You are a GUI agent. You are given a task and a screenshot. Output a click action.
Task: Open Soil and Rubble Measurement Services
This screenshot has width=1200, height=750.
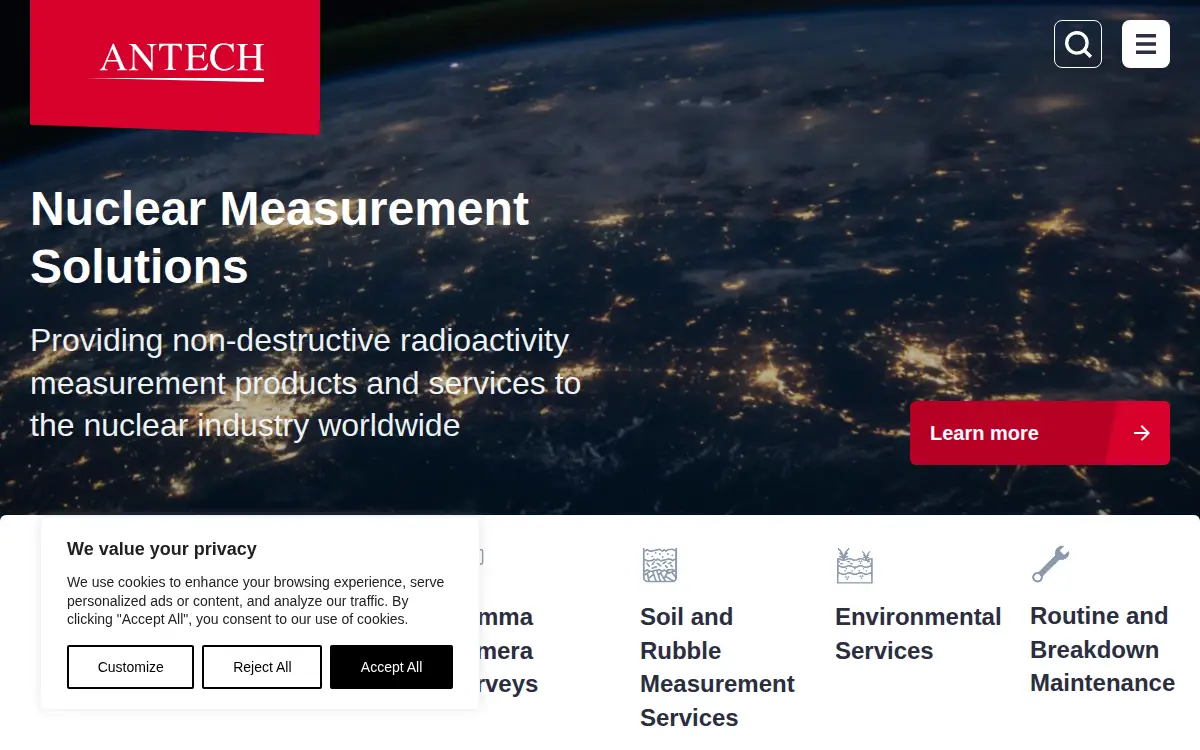(x=717, y=667)
